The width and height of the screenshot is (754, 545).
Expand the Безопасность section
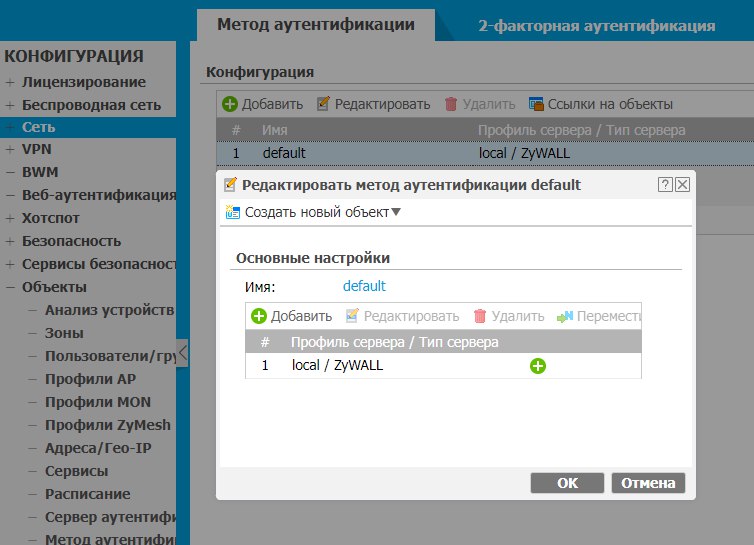[10, 241]
